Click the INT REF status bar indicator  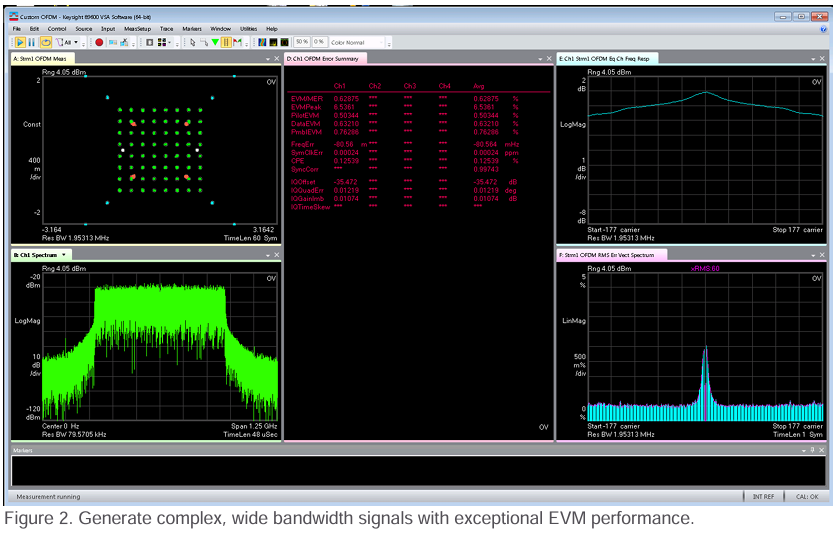763,497
